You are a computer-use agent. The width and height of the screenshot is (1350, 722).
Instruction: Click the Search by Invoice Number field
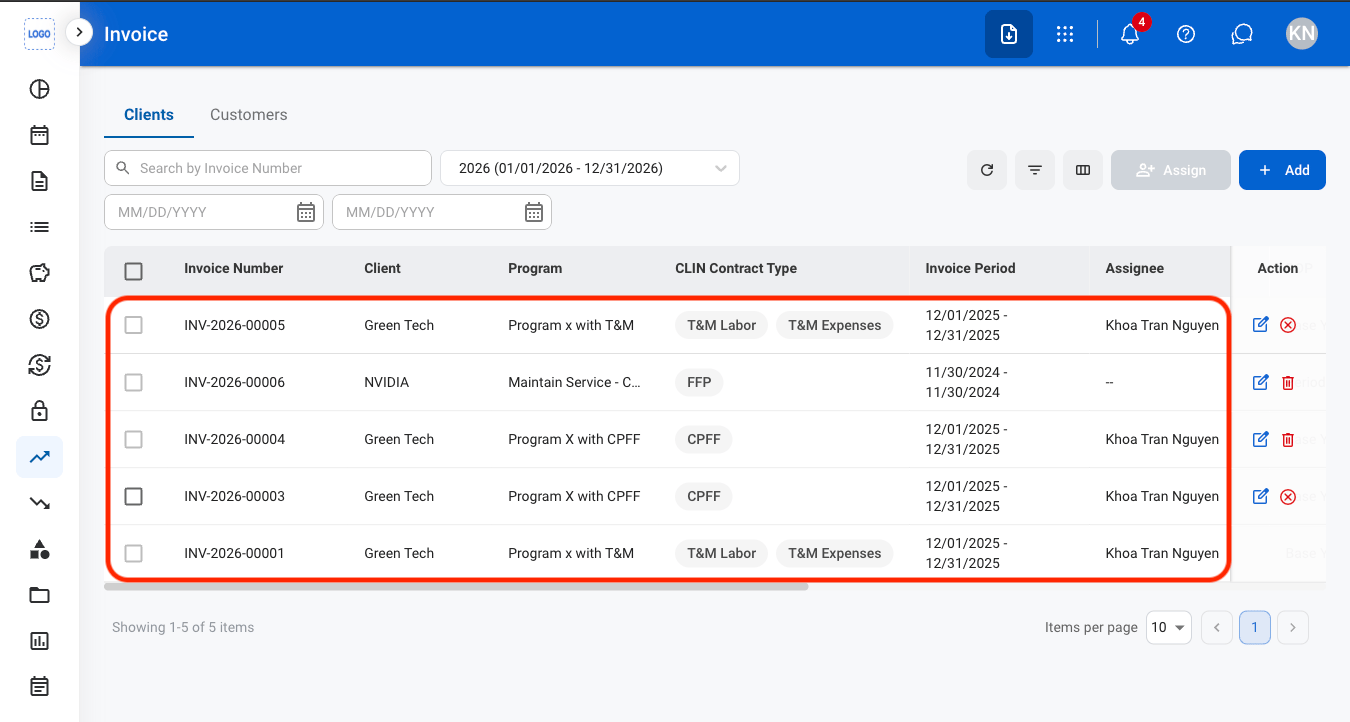click(x=268, y=168)
